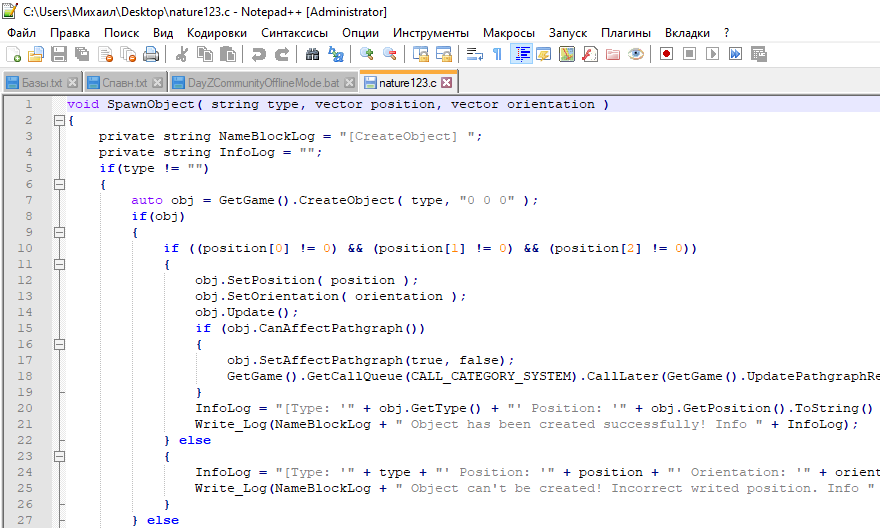This screenshot has width=880, height=528.
Task: Open the Опции menu
Action: (x=360, y=33)
